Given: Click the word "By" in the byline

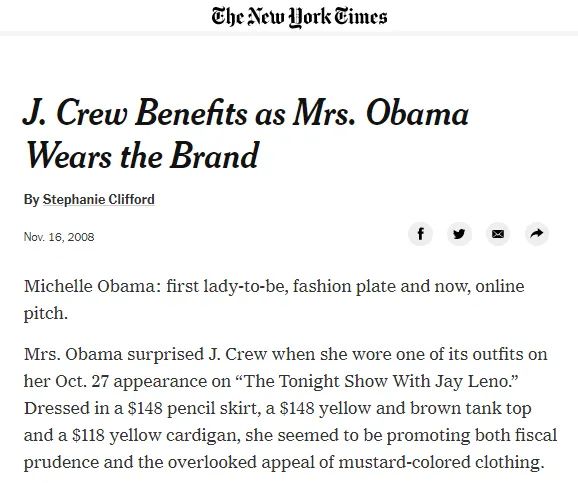Looking at the screenshot, I should tap(32, 200).
